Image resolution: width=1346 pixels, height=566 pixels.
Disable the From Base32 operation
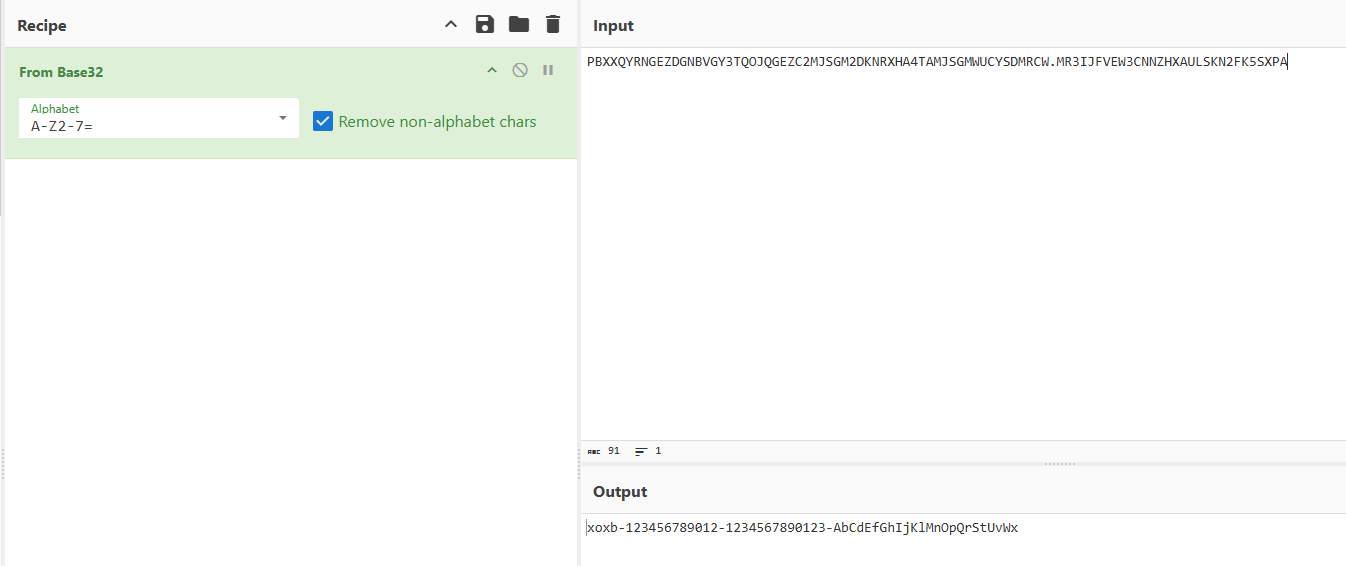tap(520, 70)
